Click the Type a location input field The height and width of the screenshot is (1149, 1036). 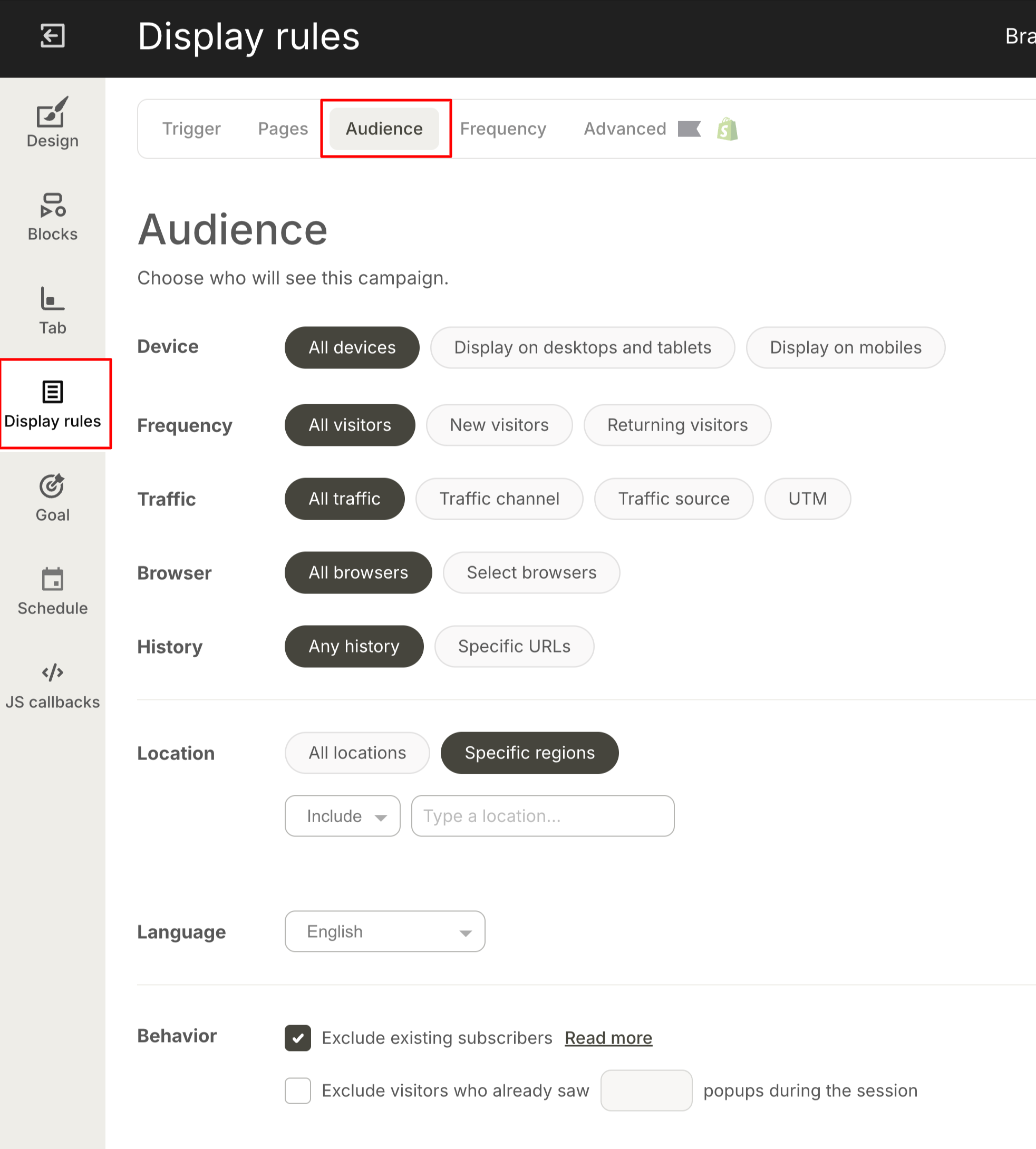tap(542, 815)
